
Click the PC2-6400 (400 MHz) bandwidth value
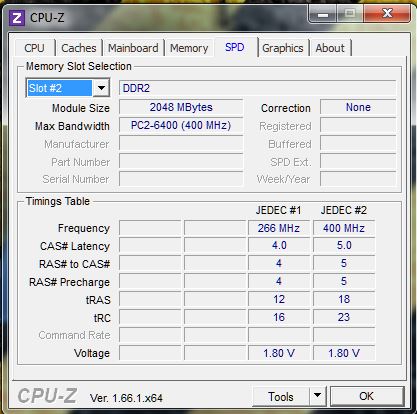coord(181,126)
